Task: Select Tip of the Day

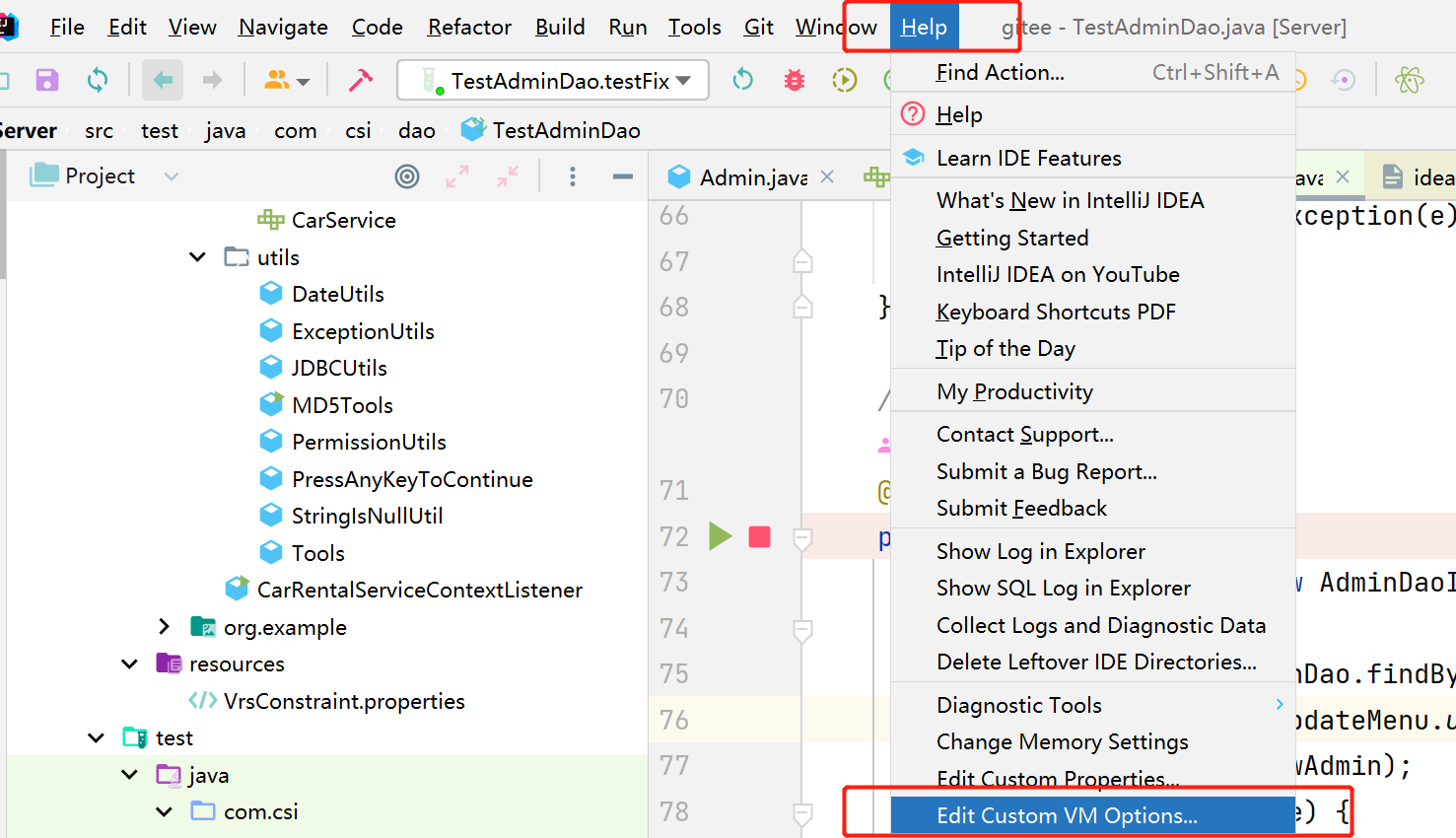Action: point(1093,348)
